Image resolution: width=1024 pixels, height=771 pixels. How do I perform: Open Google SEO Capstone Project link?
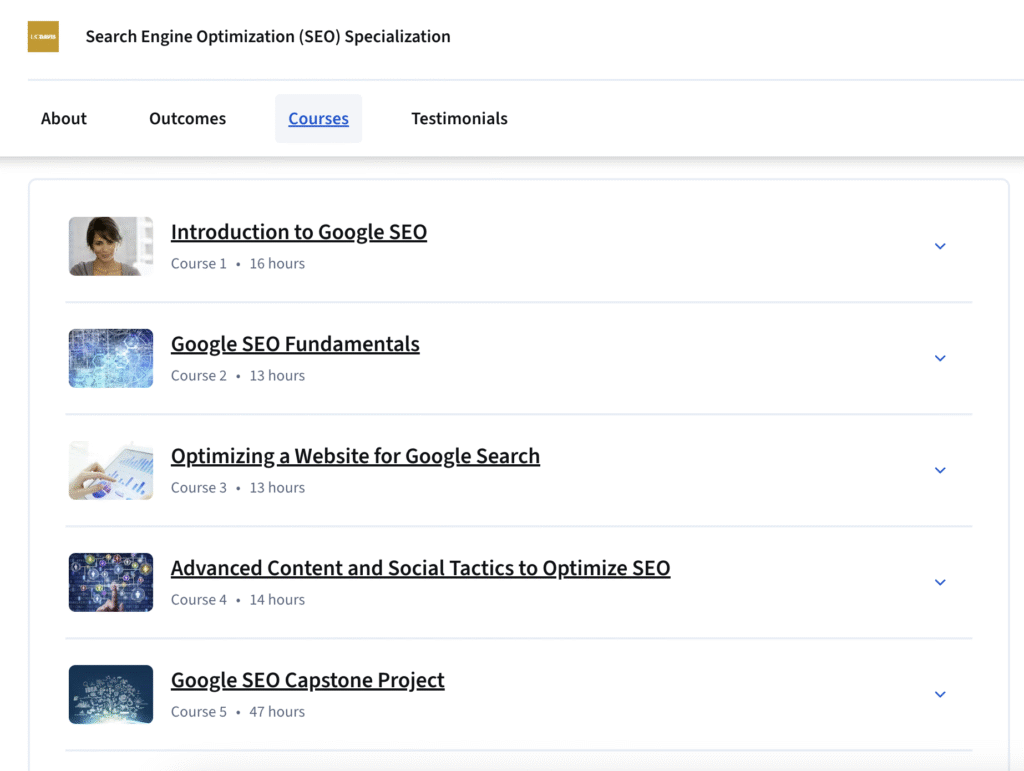308,680
